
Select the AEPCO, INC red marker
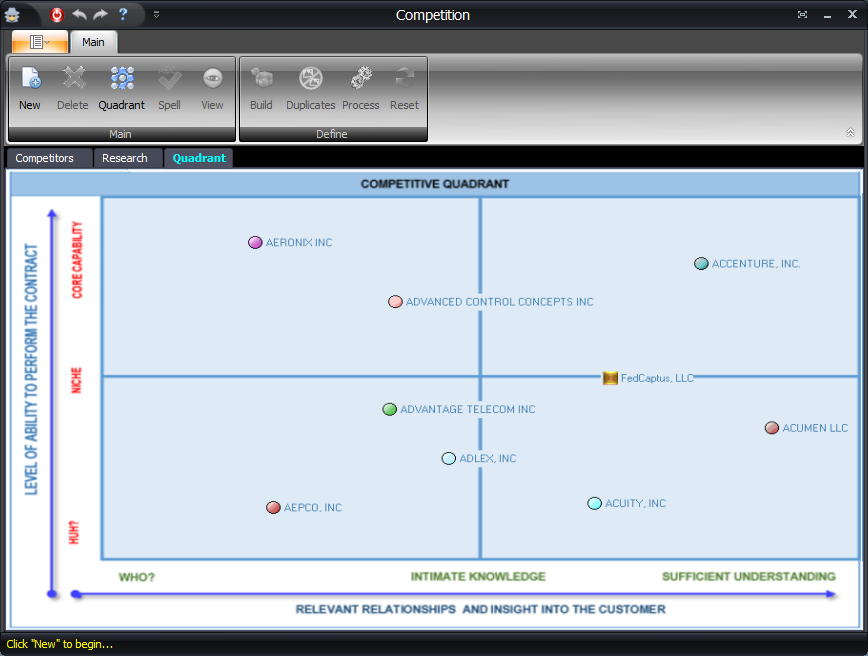(273, 508)
